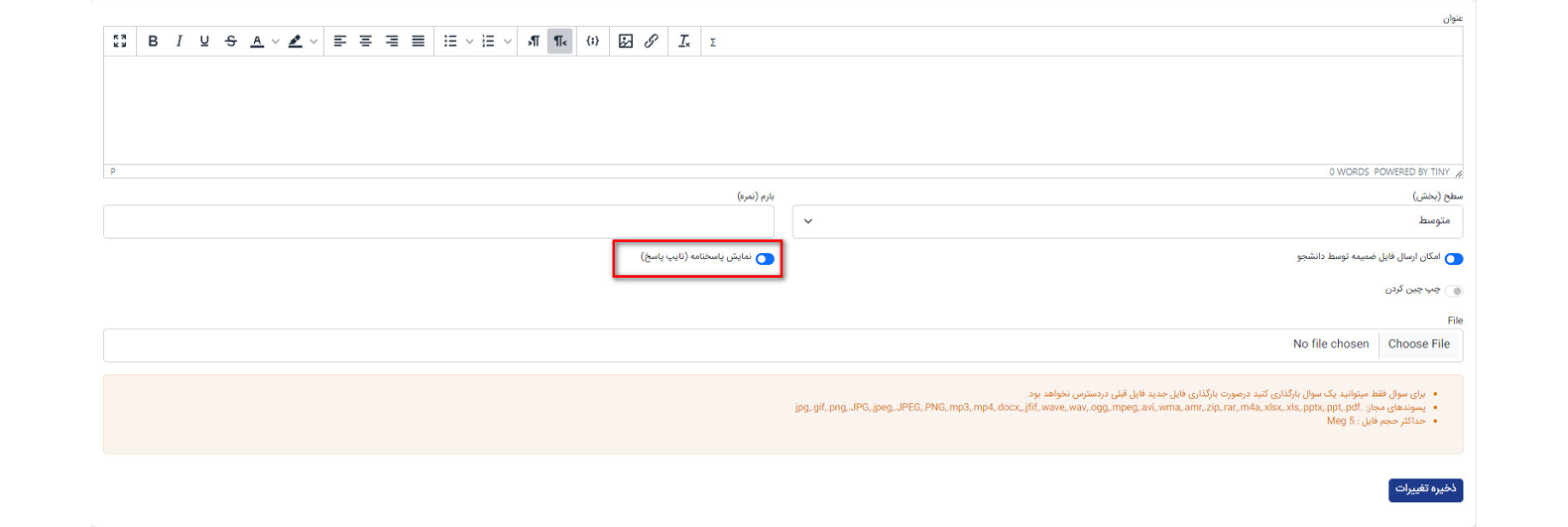The height and width of the screenshot is (527, 1568).
Task: Justify text alignment
Action: (419, 42)
